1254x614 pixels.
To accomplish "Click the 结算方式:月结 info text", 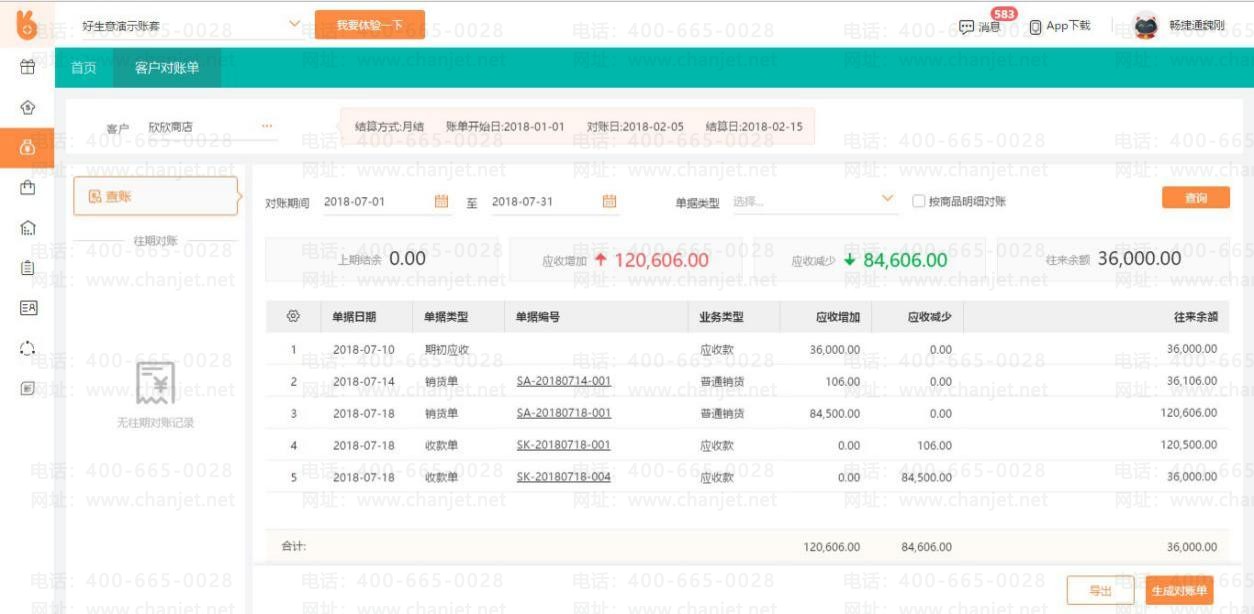I will [389, 127].
